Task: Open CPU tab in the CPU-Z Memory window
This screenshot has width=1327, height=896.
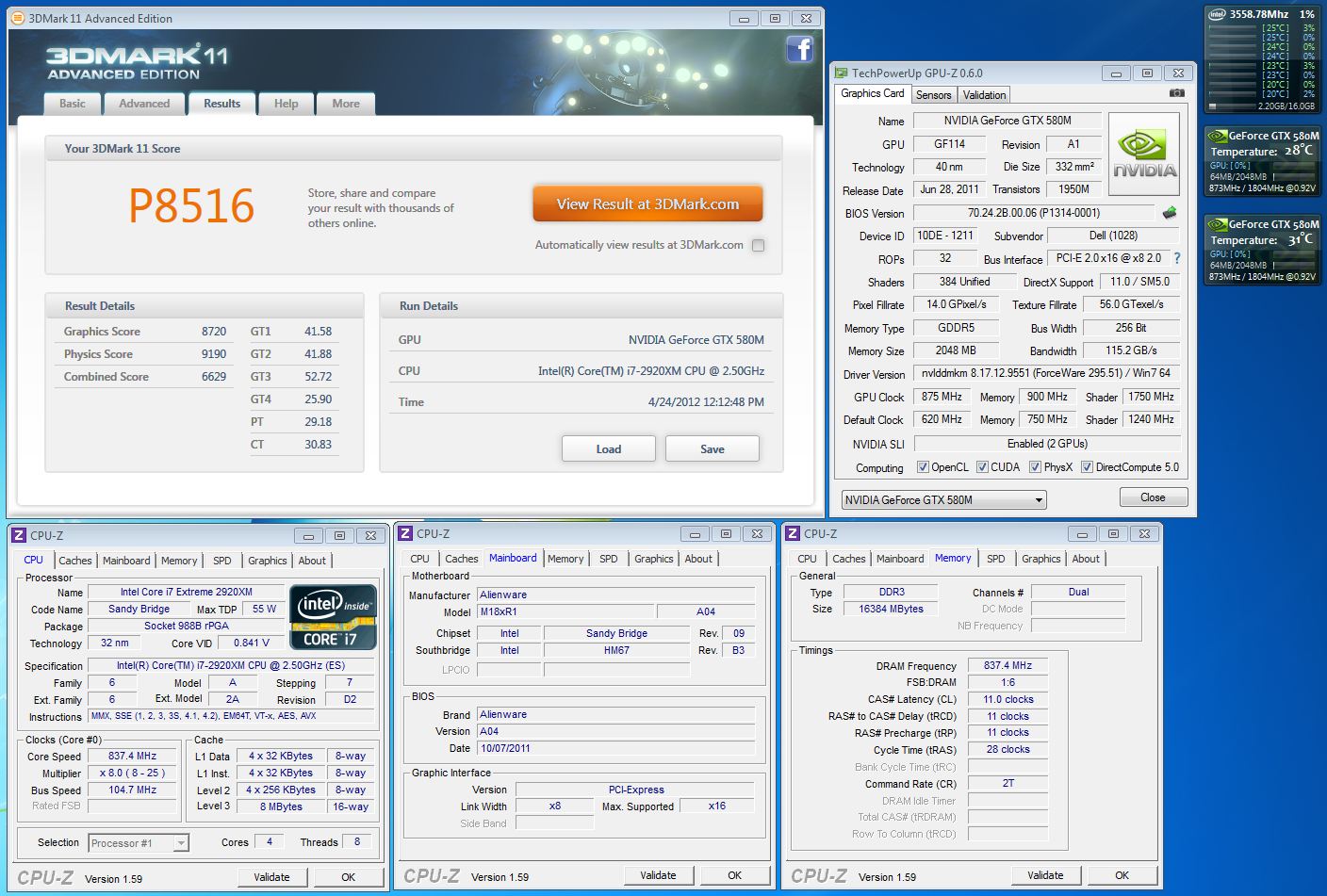Action: [808, 559]
